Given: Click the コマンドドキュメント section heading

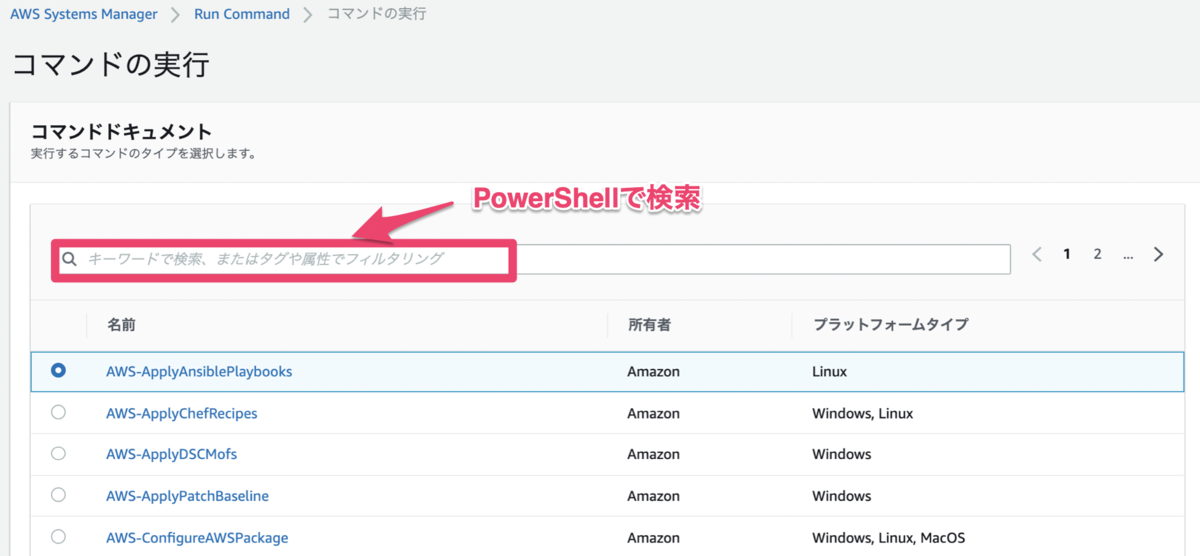Looking at the screenshot, I should [122, 132].
